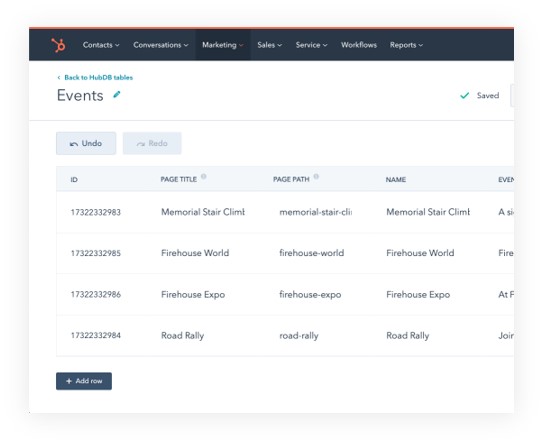The width and height of the screenshot is (543, 444).
Task: Select ID cell 17322332985
Action: [96, 253]
